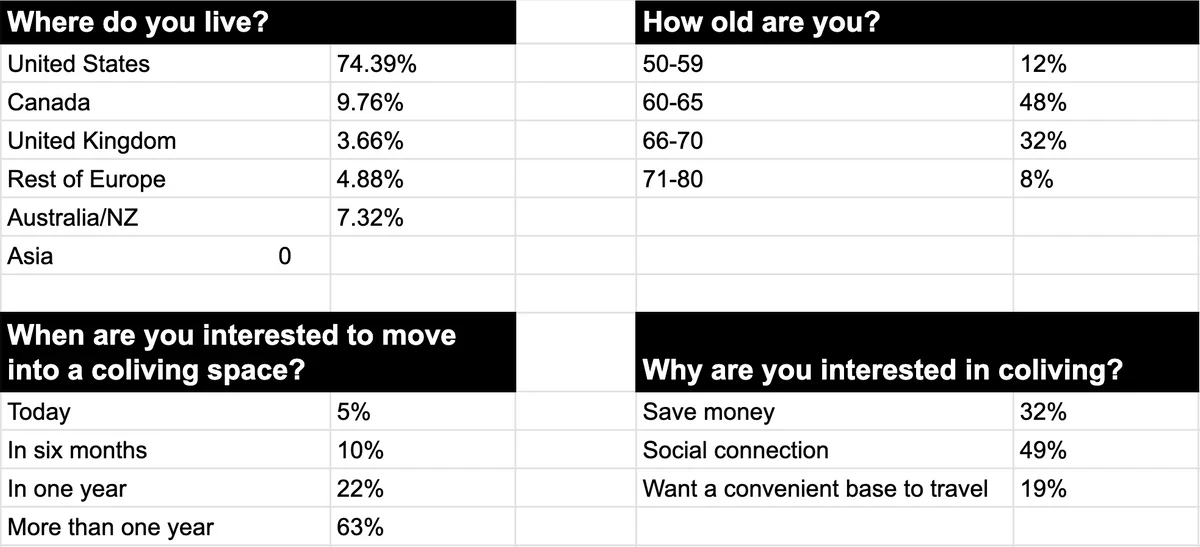
Task: Click the United States cell
Action: coord(165,64)
